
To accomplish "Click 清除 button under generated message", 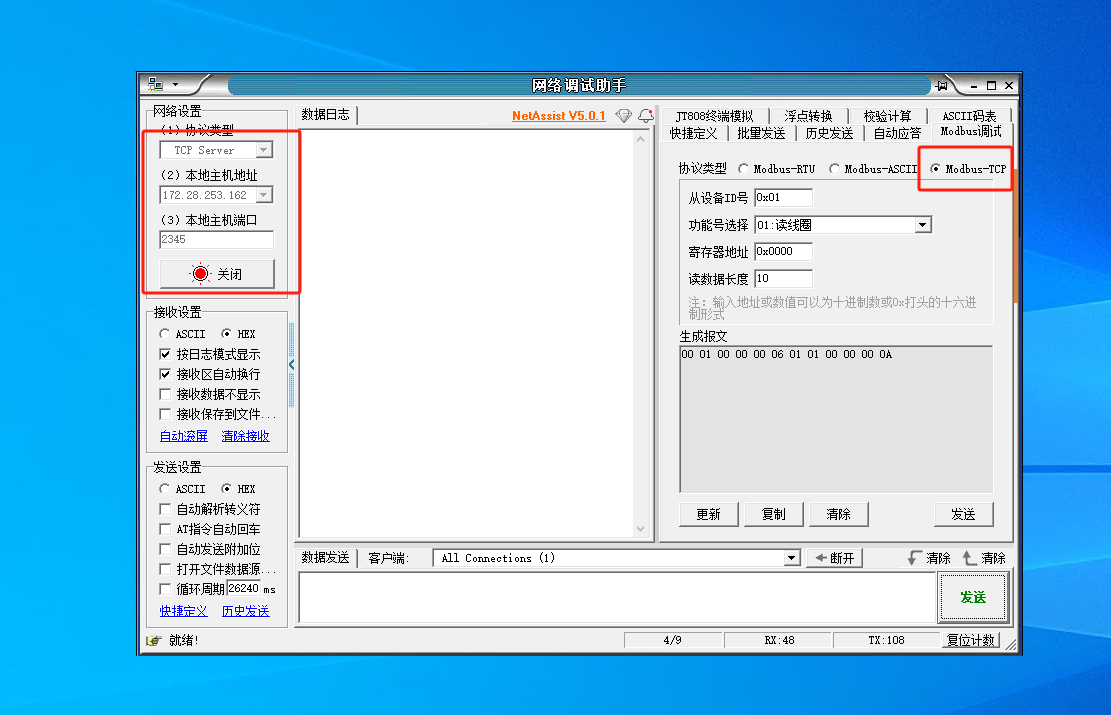I will pos(839,514).
